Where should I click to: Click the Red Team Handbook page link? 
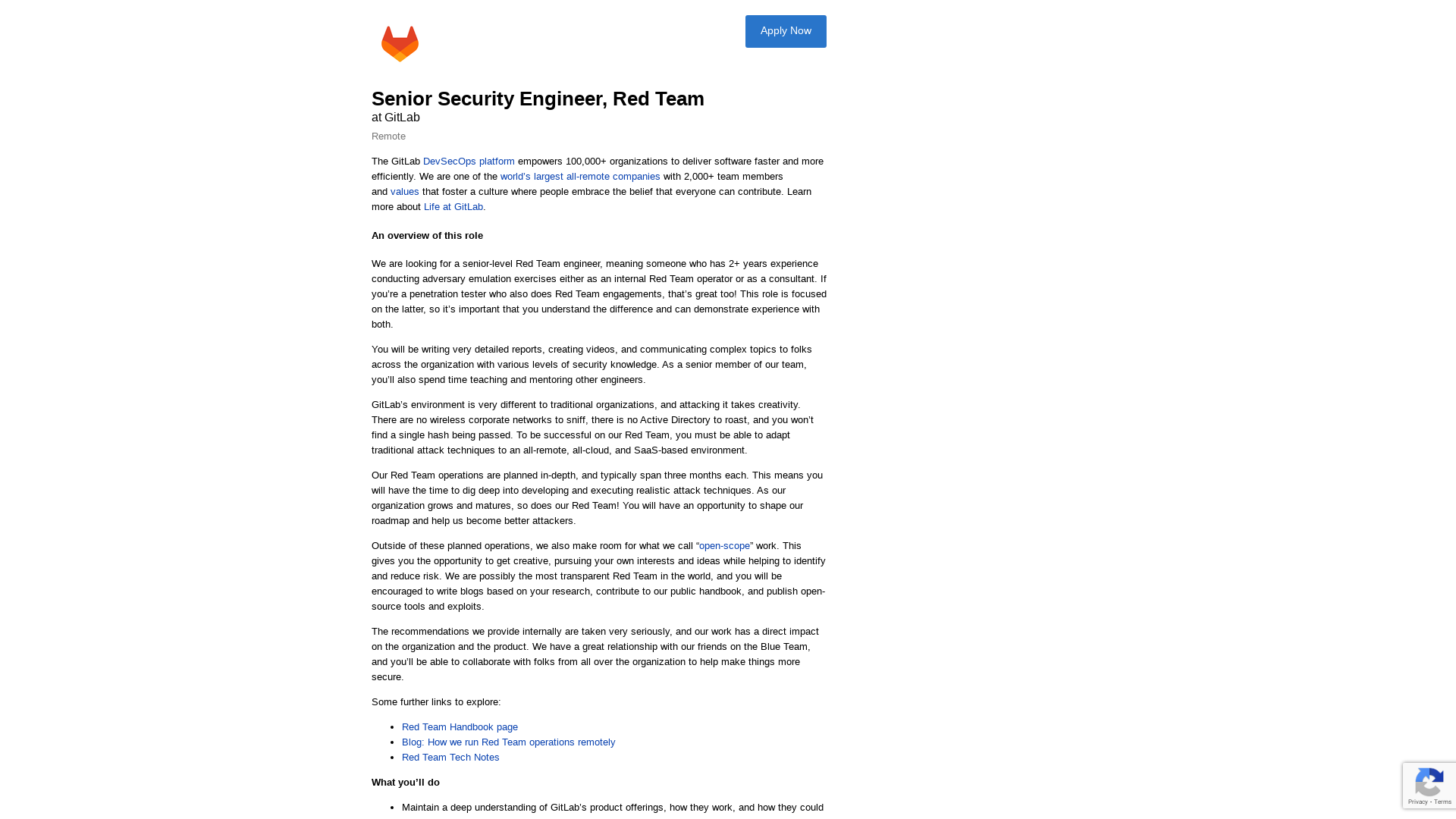(459, 726)
